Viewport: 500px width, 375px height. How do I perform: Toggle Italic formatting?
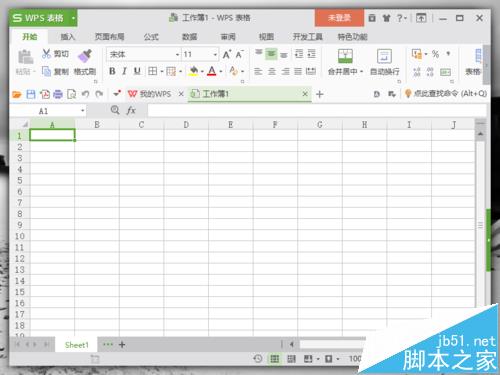[x=124, y=71]
